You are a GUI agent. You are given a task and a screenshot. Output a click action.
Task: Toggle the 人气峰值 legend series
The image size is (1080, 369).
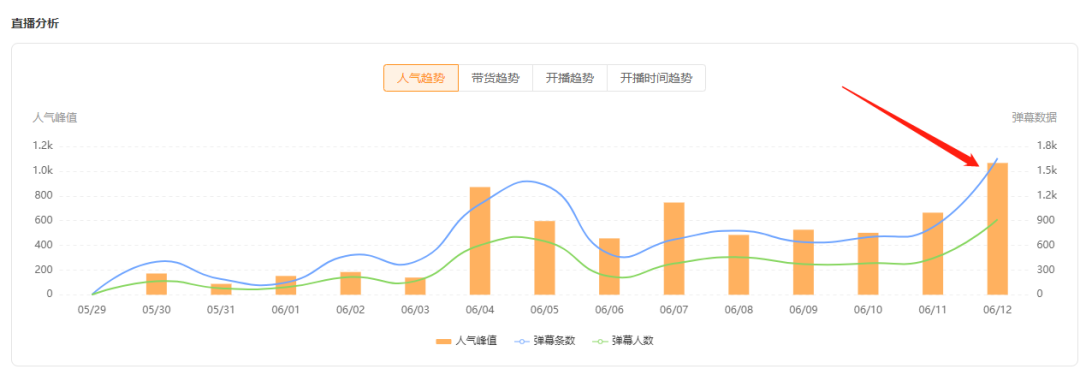pos(466,341)
